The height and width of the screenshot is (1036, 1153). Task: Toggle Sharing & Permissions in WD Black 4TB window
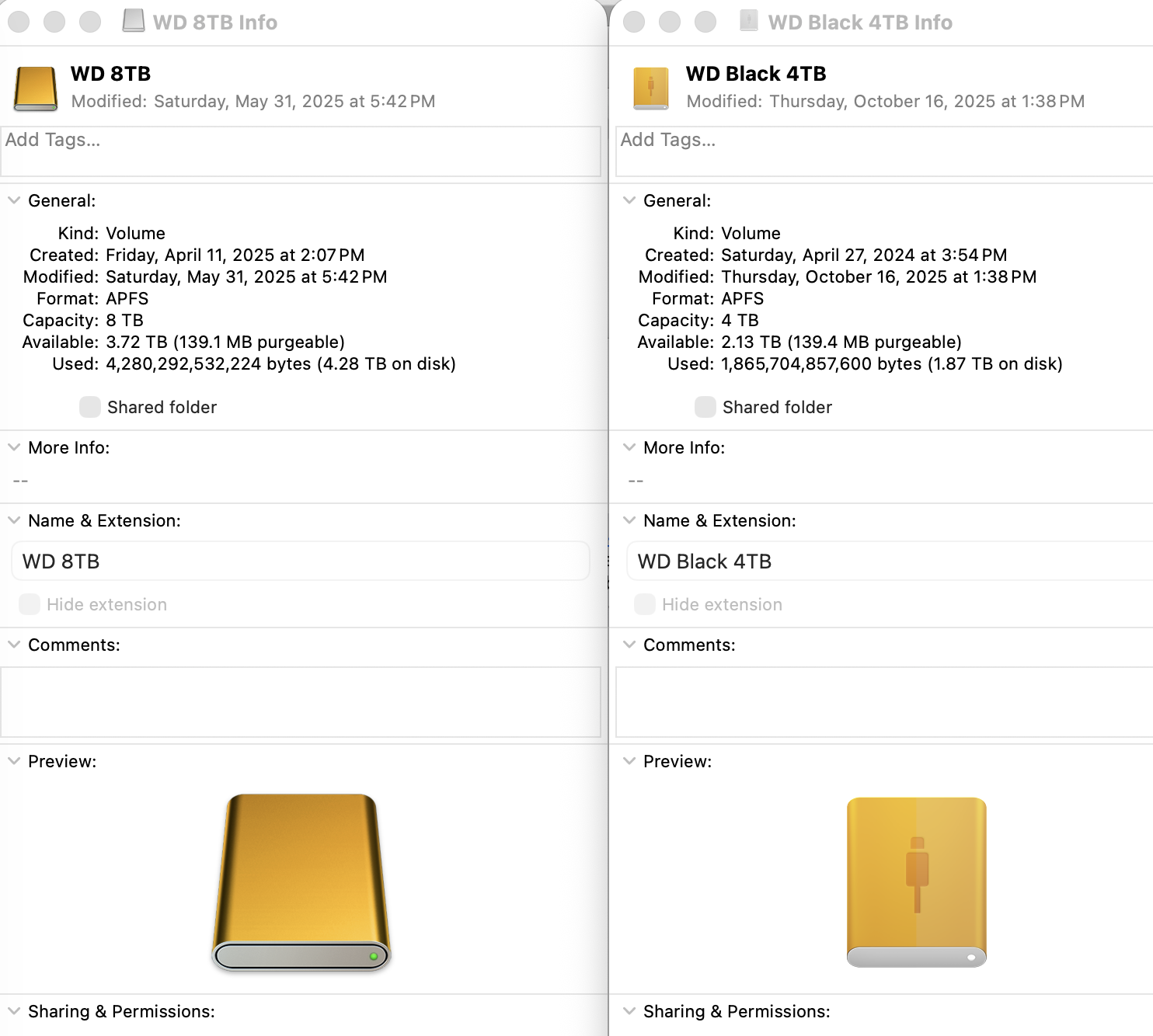pos(629,1011)
